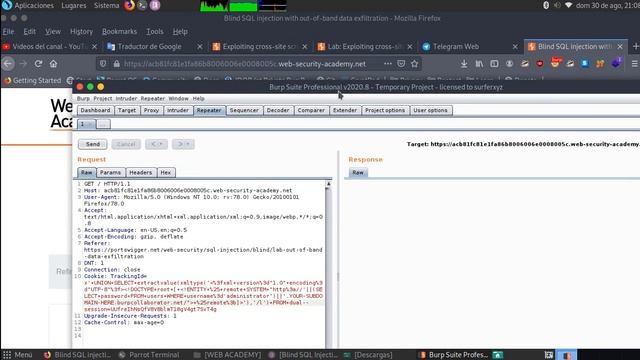Open Firefox Bookmarks menu
The image size is (640, 360).
pyautogui.click(x=119, y=31)
